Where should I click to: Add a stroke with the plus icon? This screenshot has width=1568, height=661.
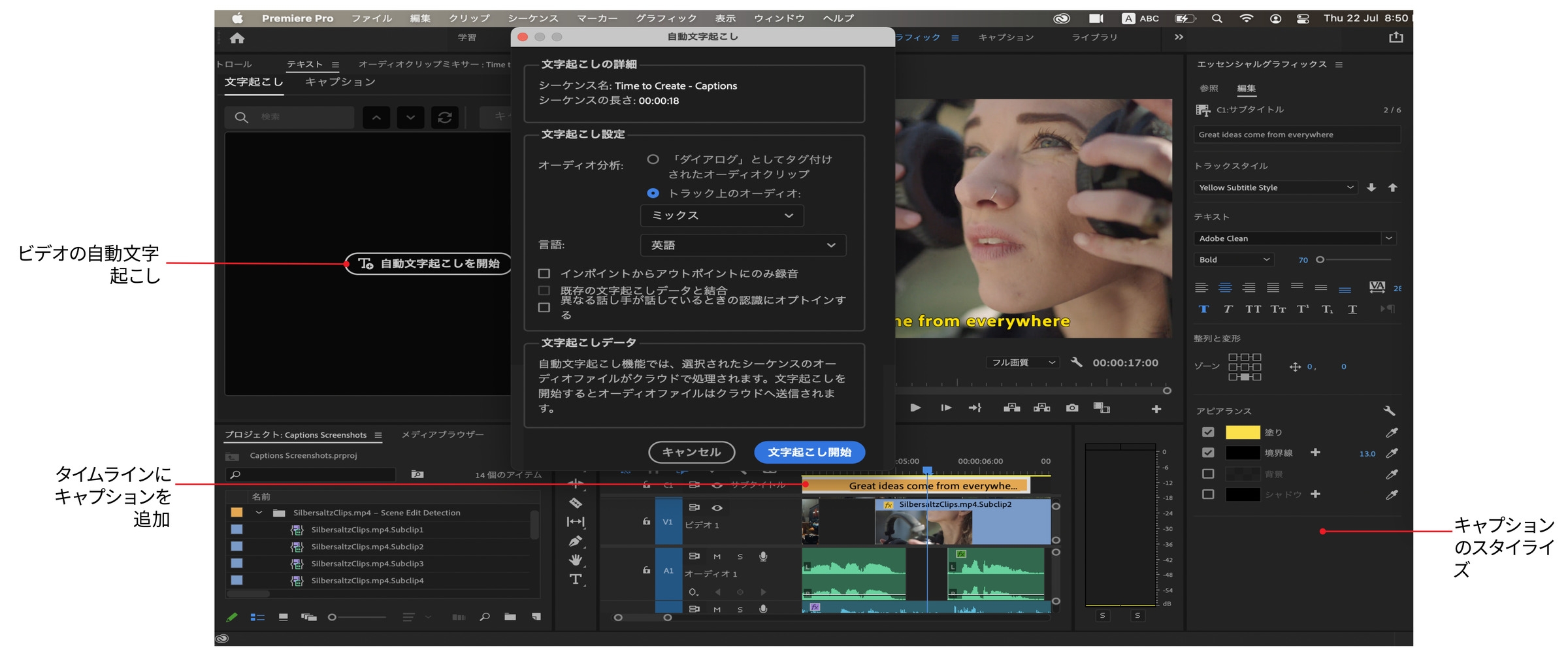tap(1316, 453)
